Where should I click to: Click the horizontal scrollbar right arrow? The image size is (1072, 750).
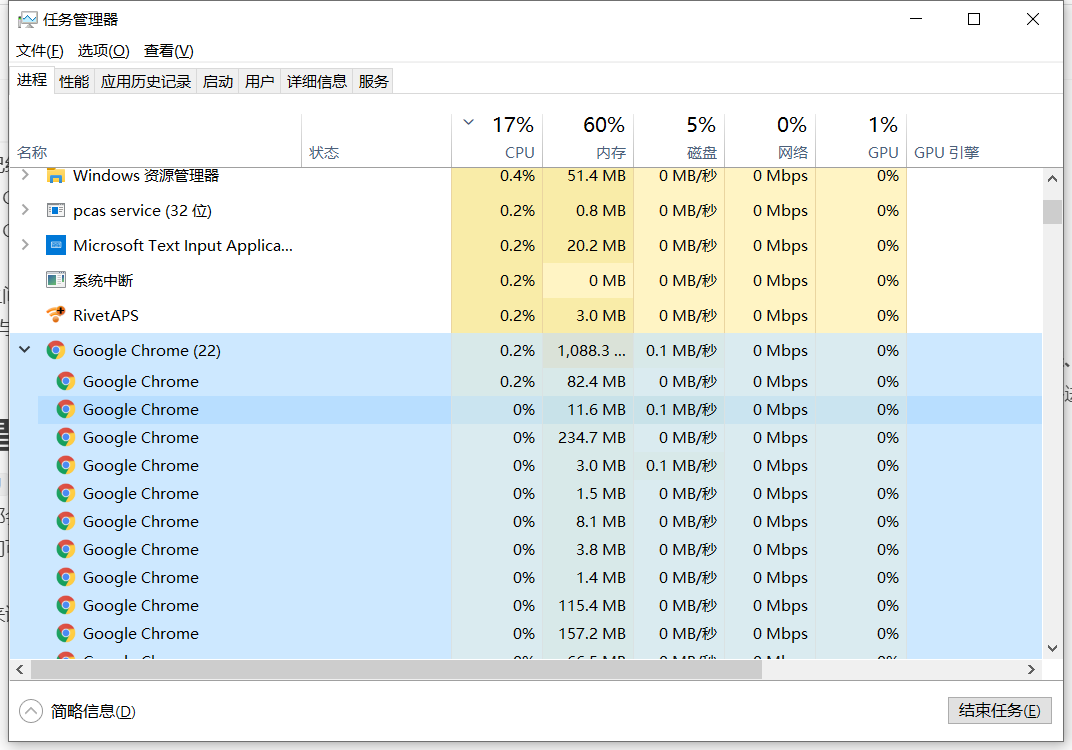[x=1031, y=669]
